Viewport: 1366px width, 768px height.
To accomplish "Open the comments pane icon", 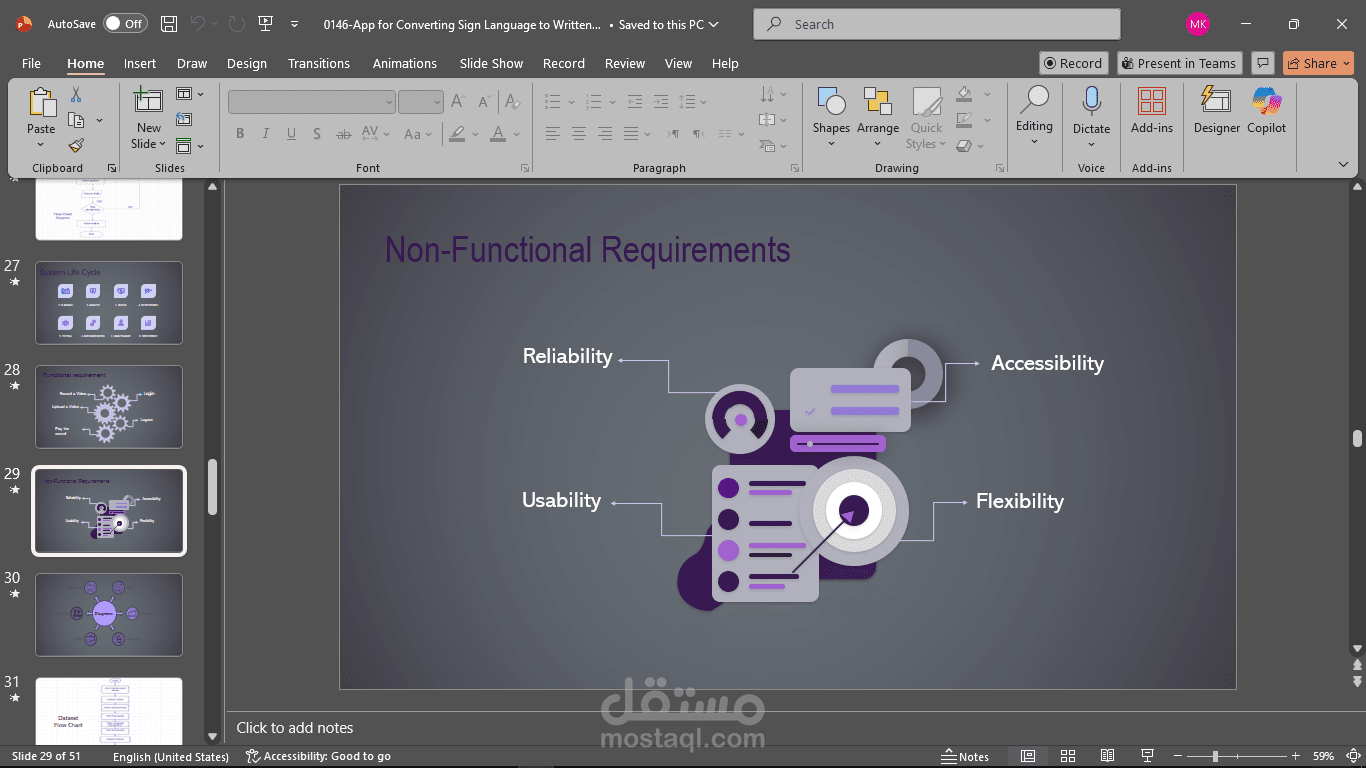I will 1263,63.
